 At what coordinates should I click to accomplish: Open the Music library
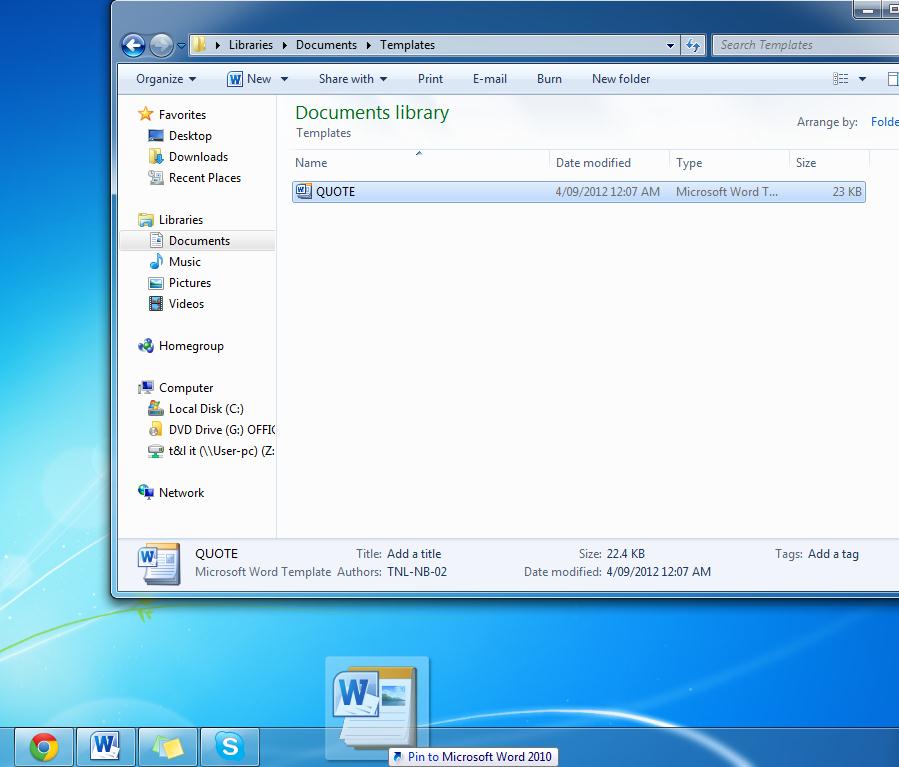click(185, 262)
